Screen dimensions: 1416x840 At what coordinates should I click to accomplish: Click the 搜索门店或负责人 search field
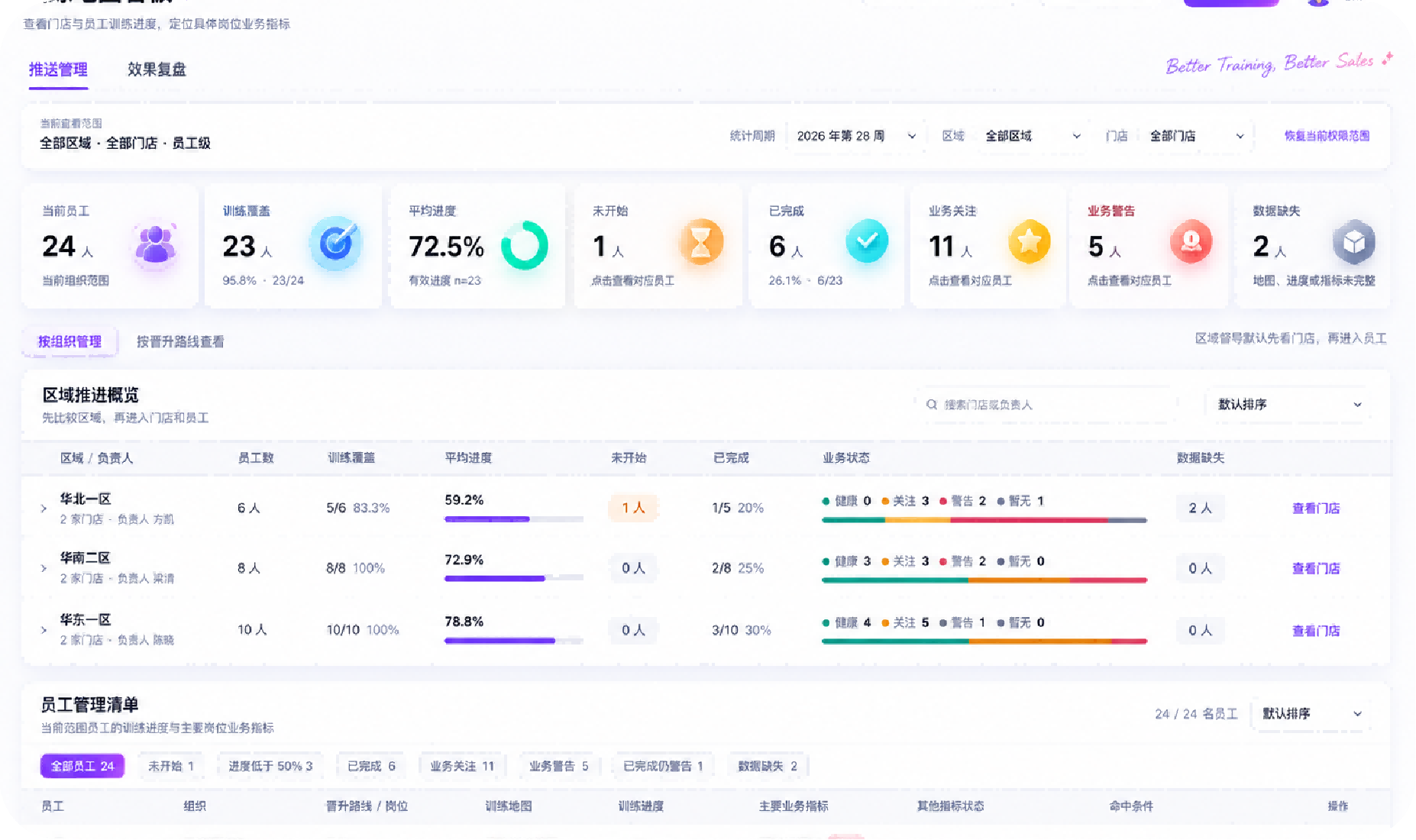click(x=1046, y=405)
